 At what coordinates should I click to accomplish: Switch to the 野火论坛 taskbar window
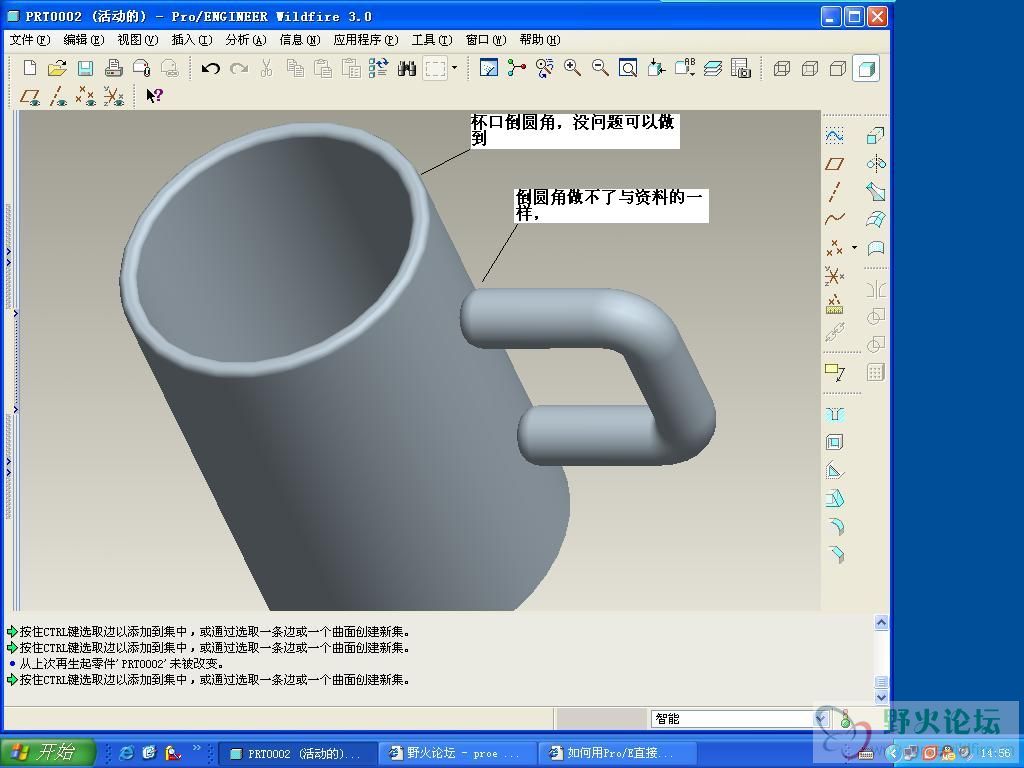pos(458,754)
